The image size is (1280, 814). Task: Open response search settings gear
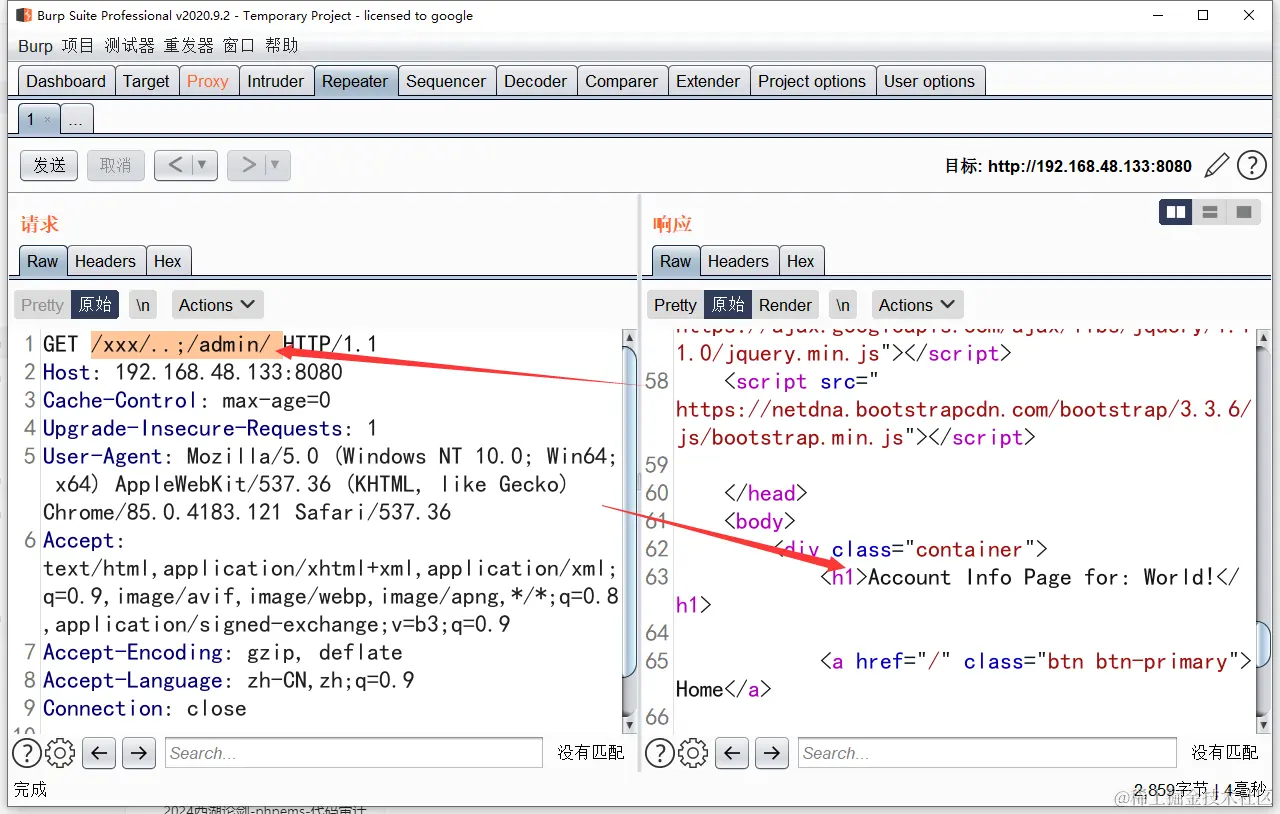point(693,753)
